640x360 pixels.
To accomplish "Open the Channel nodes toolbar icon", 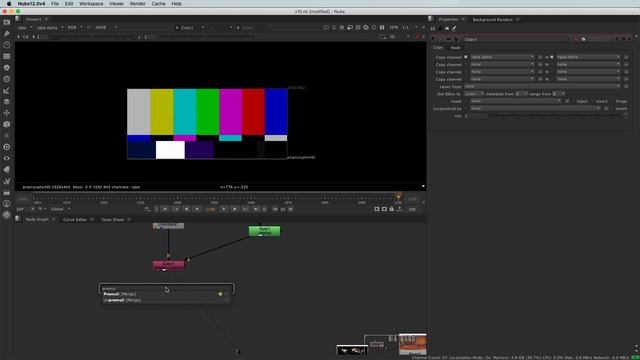I will pyautogui.click(x=7, y=56).
